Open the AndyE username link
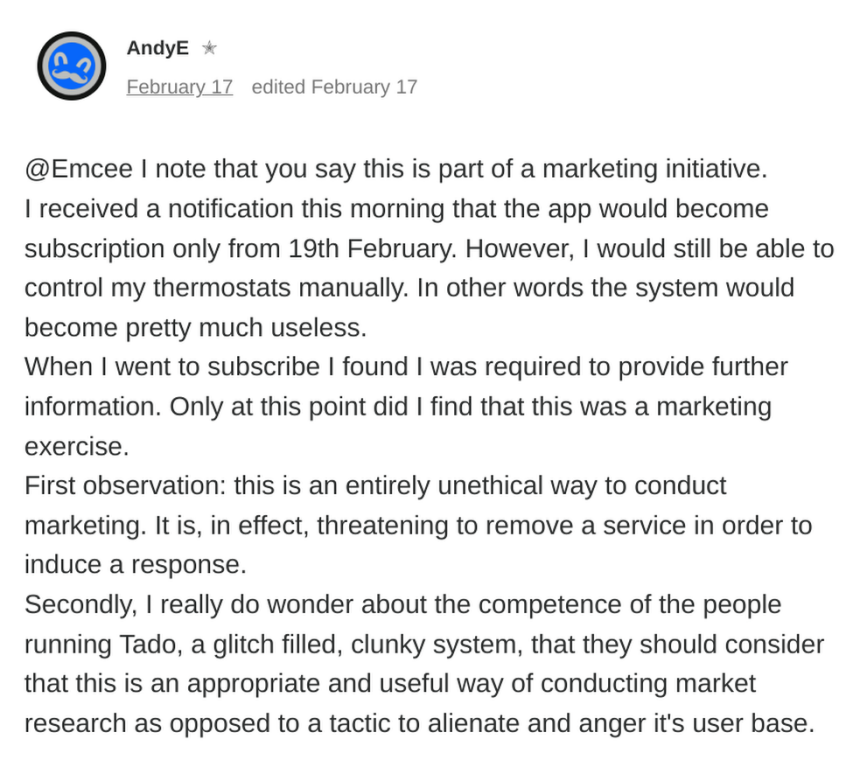853x774 pixels. pos(158,48)
